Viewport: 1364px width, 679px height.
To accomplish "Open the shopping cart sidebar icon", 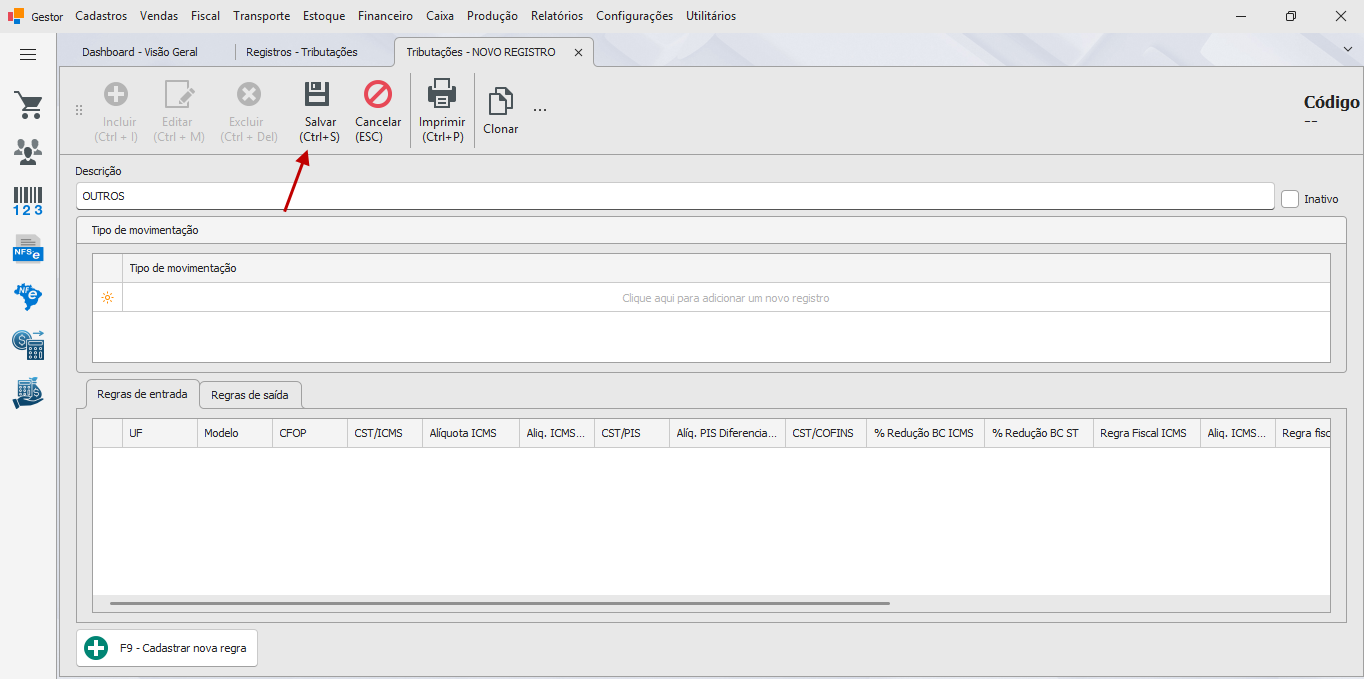I will click(28, 105).
